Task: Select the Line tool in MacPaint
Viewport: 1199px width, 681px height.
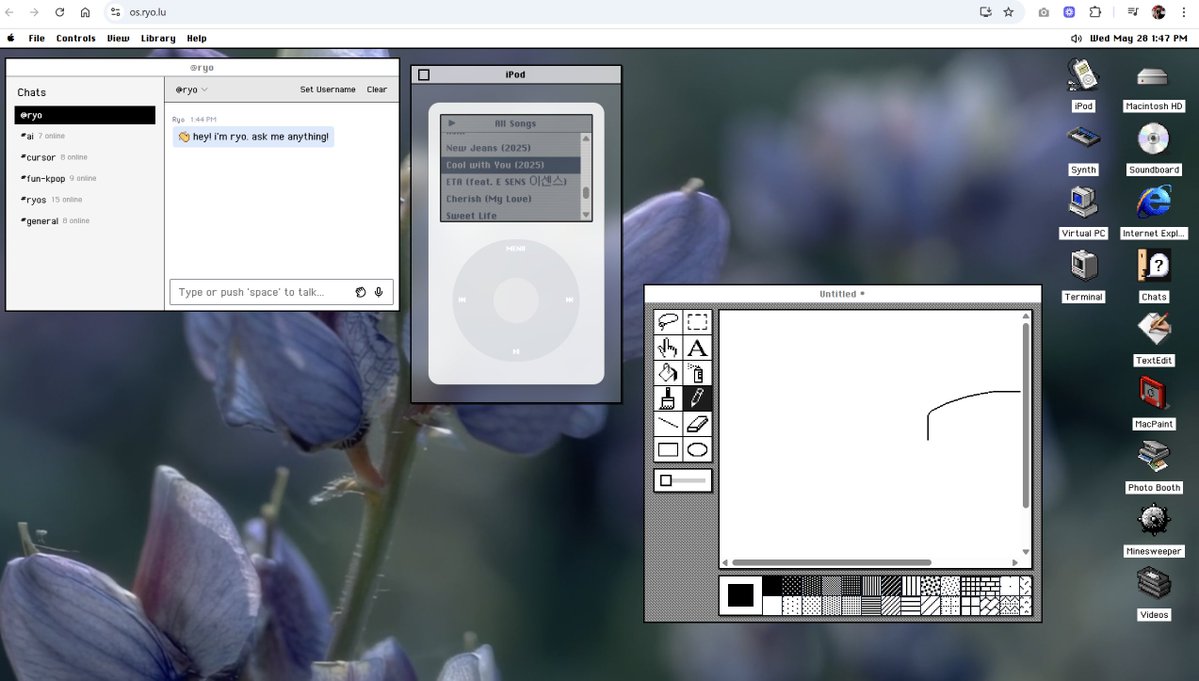Action: point(668,423)
